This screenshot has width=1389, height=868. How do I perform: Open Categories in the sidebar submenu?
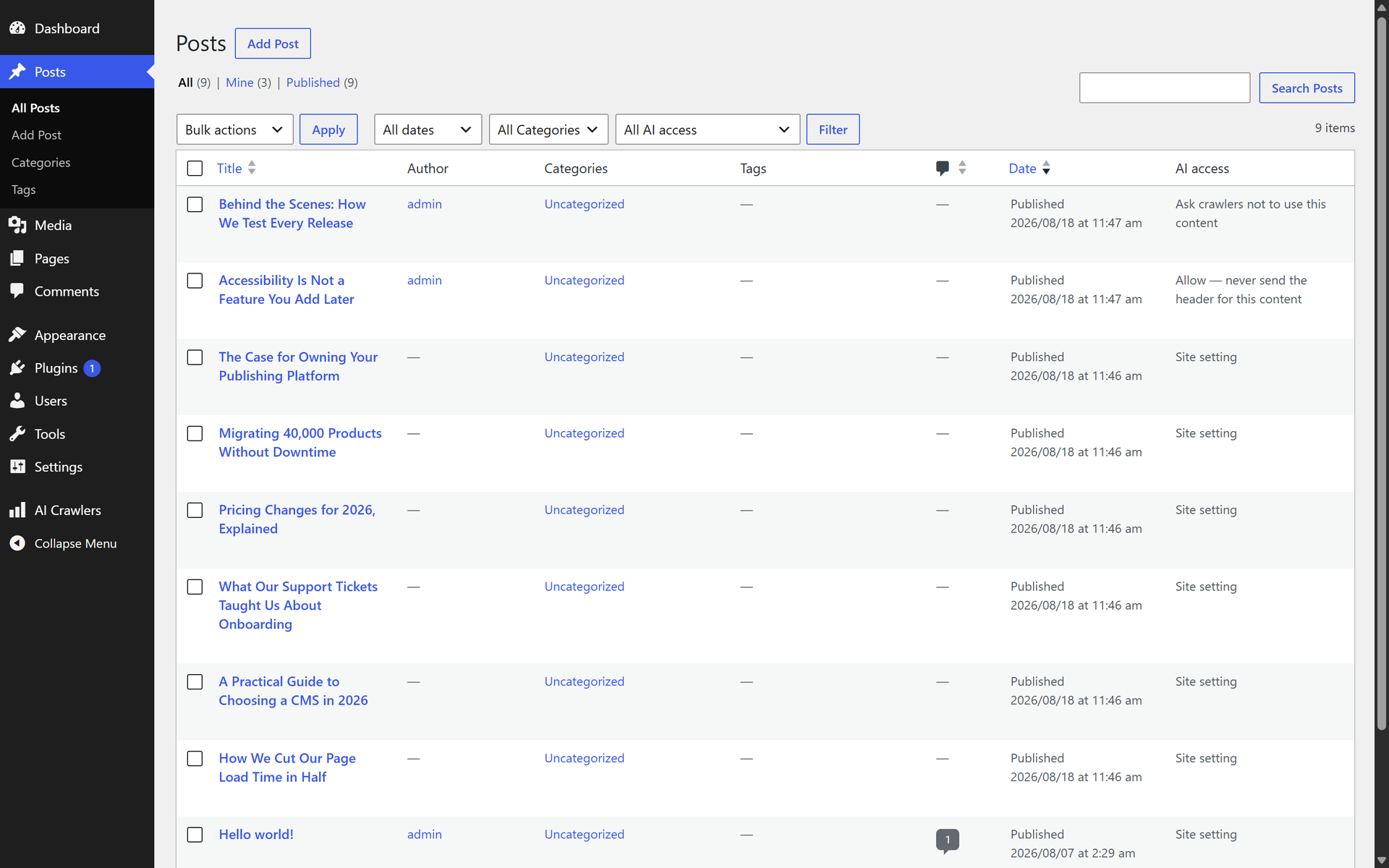tap(41, 163)
